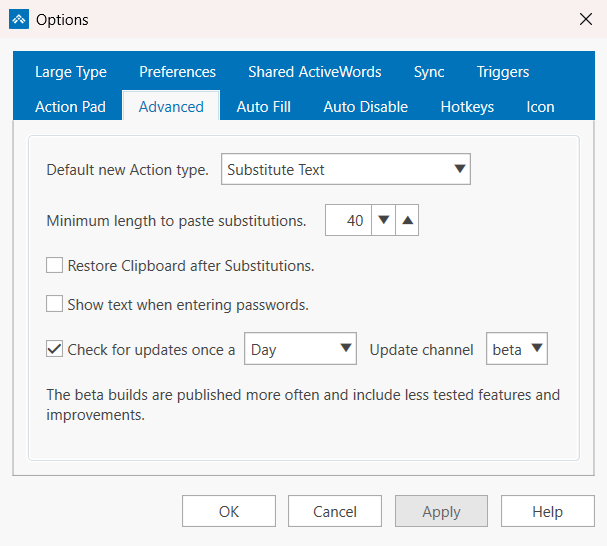This screenshot has height=546, width=607.
Task: Click the minimum length value field showing 40
Action: coord(348,220)
